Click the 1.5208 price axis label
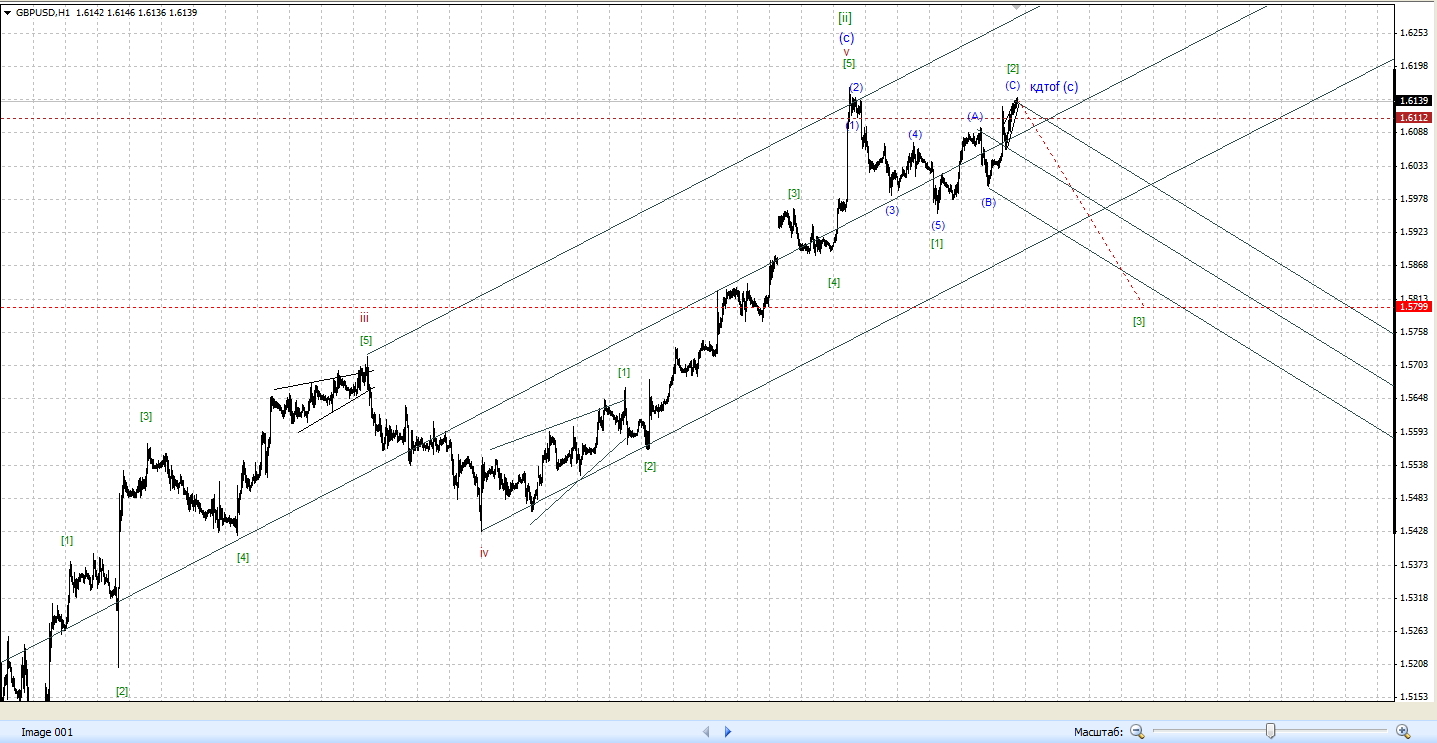The height and width of the screenshot is (743, 1437). [x=1414, y=664]
